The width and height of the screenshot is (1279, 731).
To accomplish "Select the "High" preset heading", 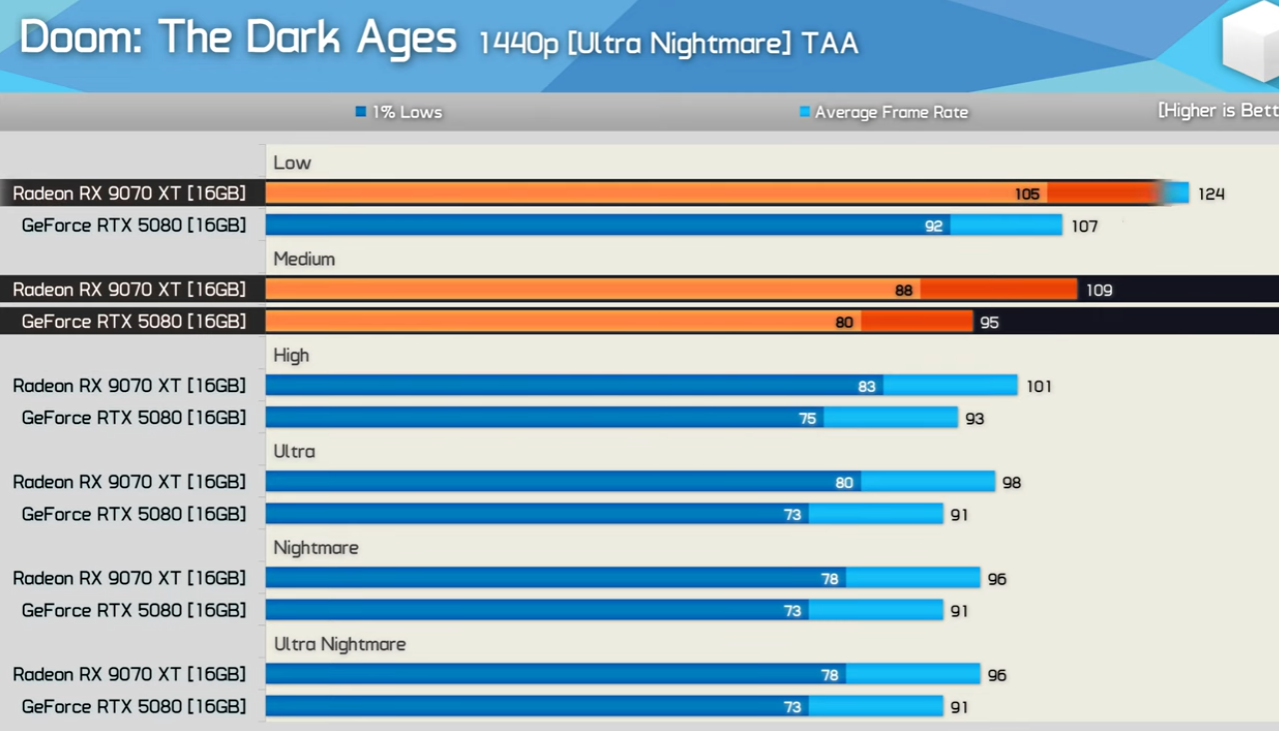I will click(x=291, y=355).
